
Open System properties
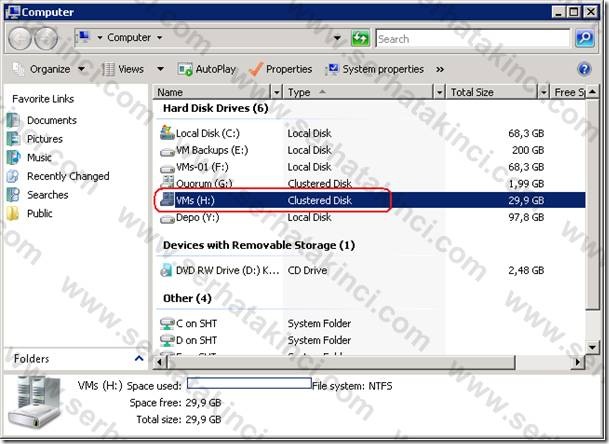[375, 69]
